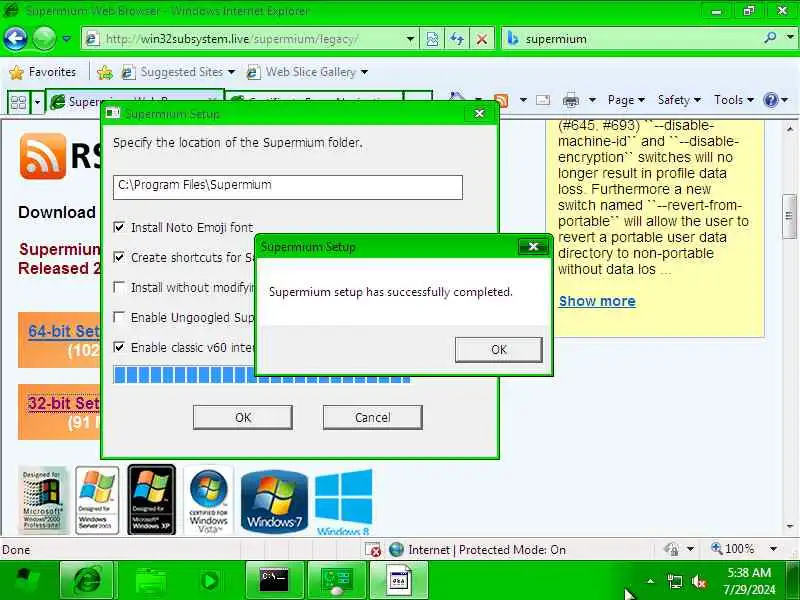The image size is (800, 600).
Task: Open the Favorites star button
Action: coord(43,72)
